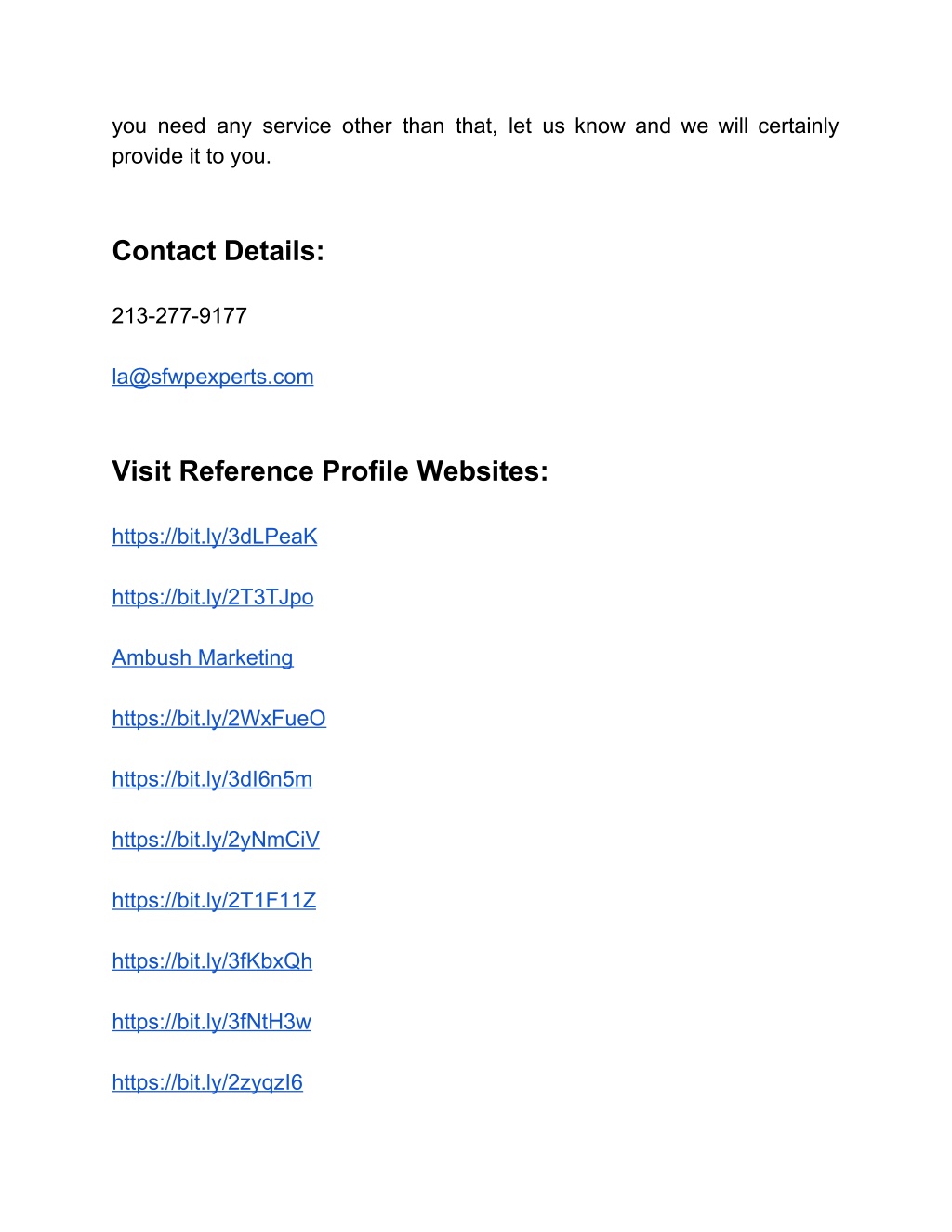Click the phone number 213-277-9177
Viewport: 952px width, 1232px height.
point(179,316)
